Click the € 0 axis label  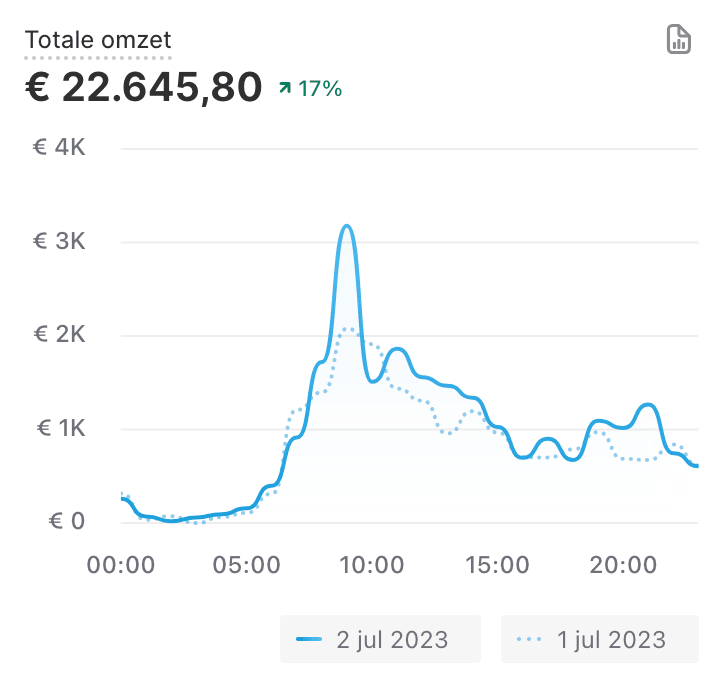coord(64,522)
